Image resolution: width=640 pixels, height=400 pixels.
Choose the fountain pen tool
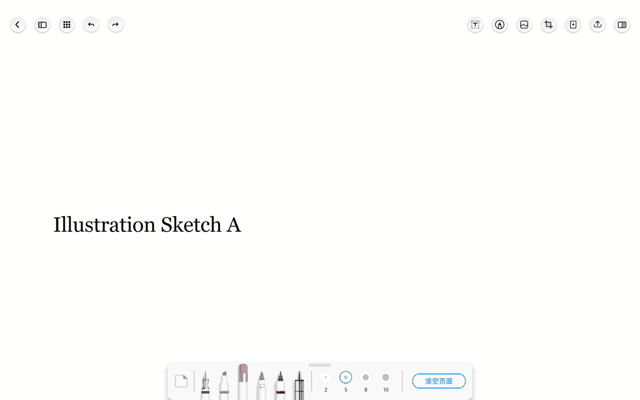[x=205, y=385]
